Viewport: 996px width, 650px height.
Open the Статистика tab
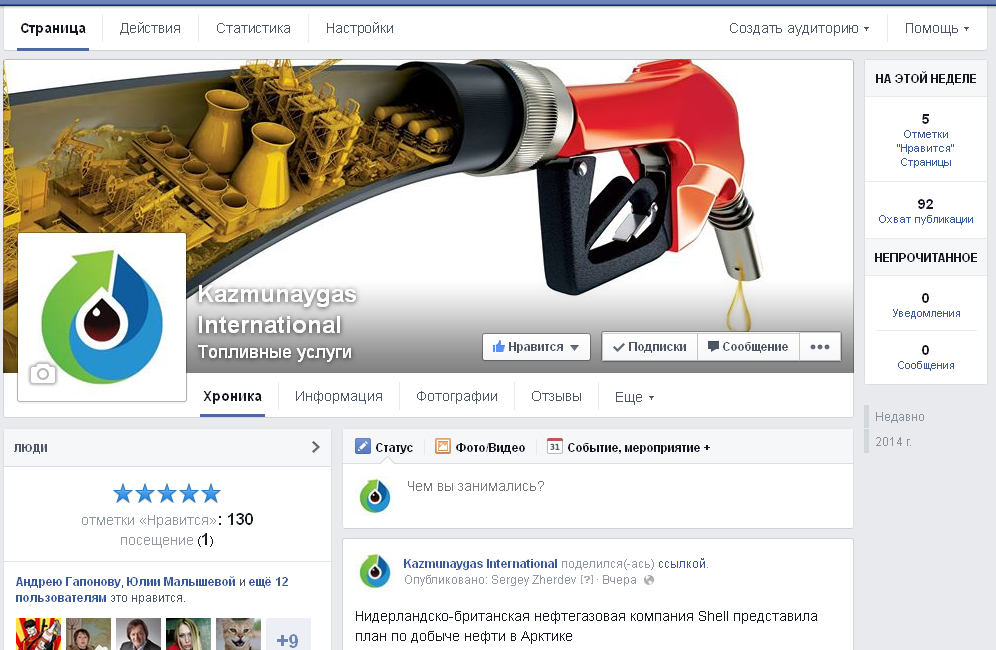tap(253, 29)
